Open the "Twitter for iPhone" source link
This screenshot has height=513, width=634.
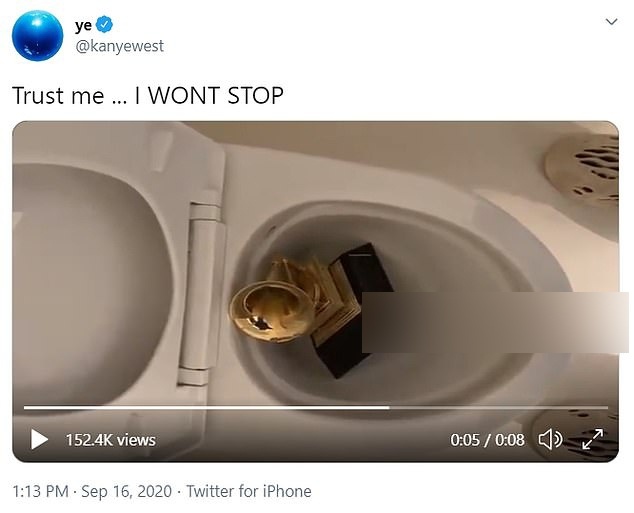pos(248,491)
